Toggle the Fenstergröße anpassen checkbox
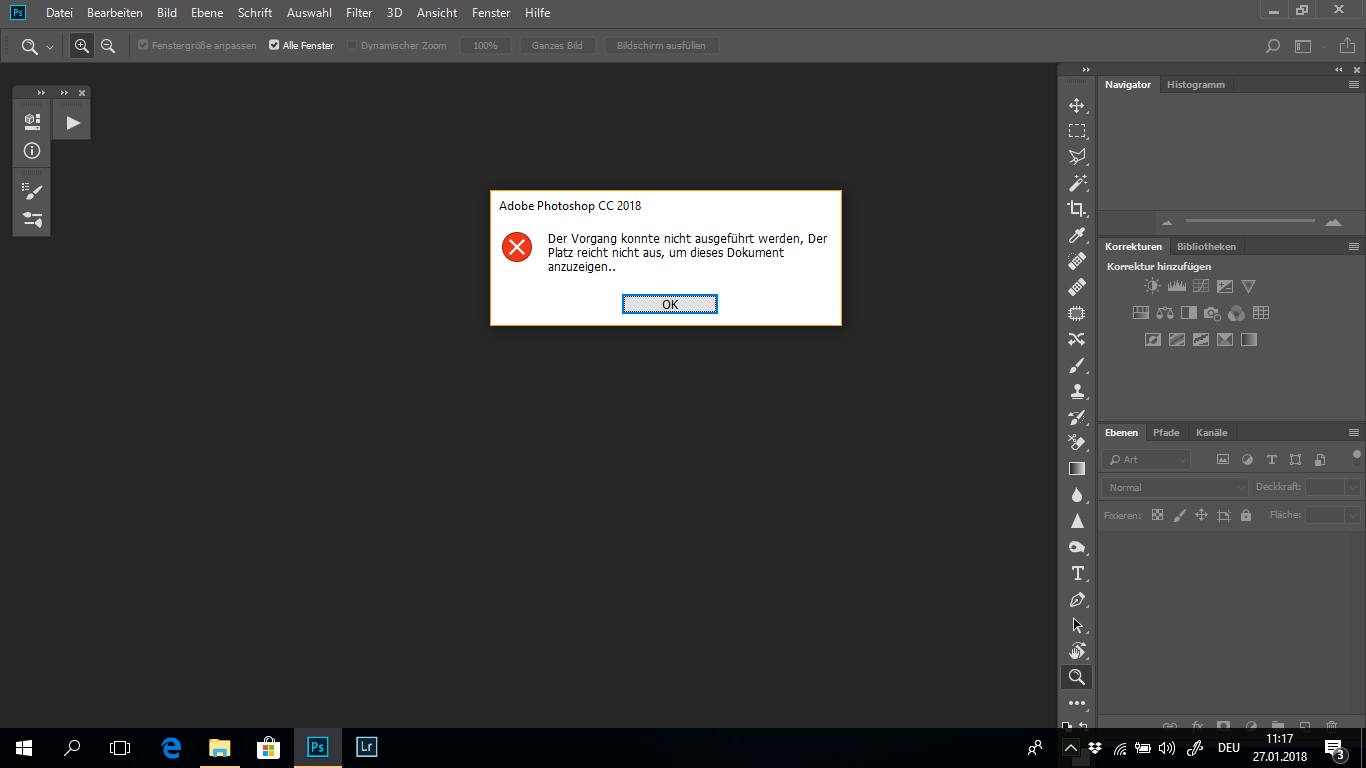1366x768 pixels. pos(143,45)
